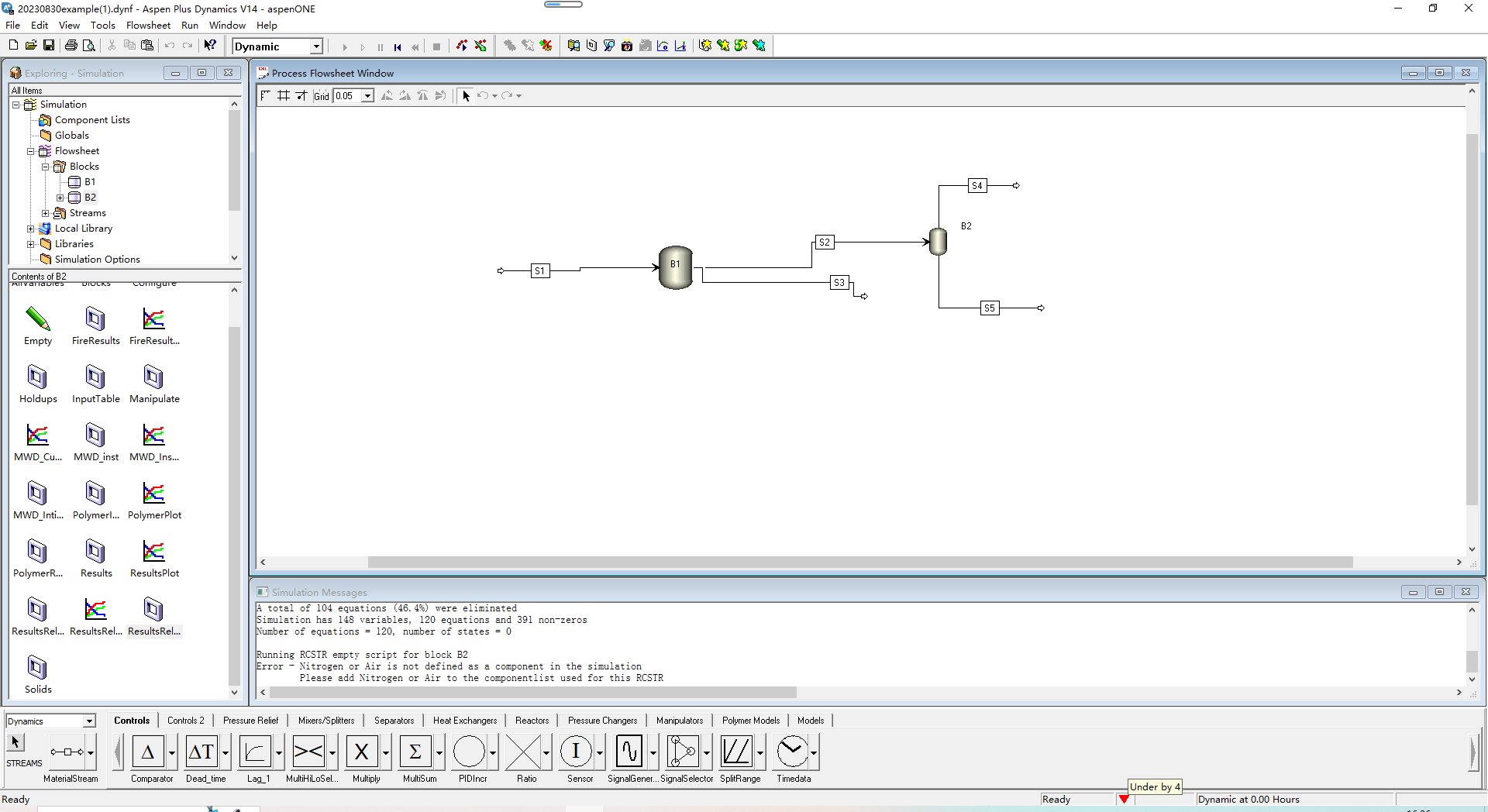Open the Dynamics library dropdown
The height and width of the screenshot is (812, 1488).
(89, 721)
